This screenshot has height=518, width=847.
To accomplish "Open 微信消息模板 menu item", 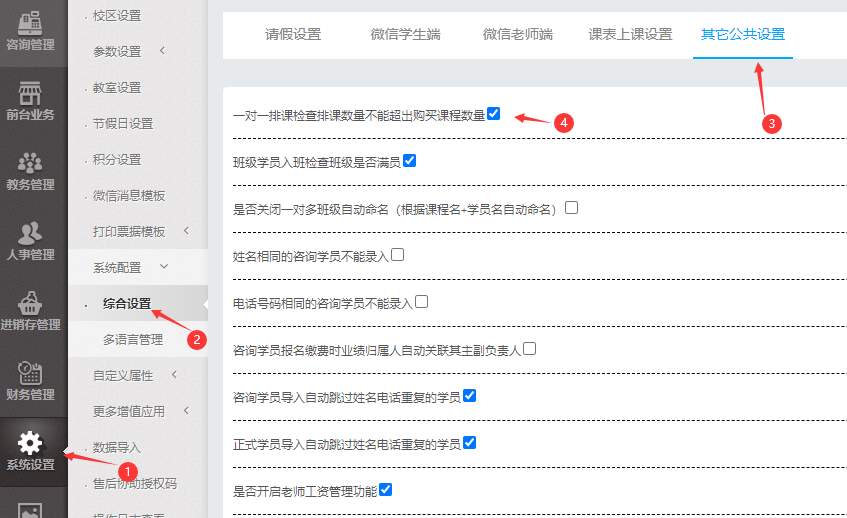I will pyautogui.click(x=129, y=196).
